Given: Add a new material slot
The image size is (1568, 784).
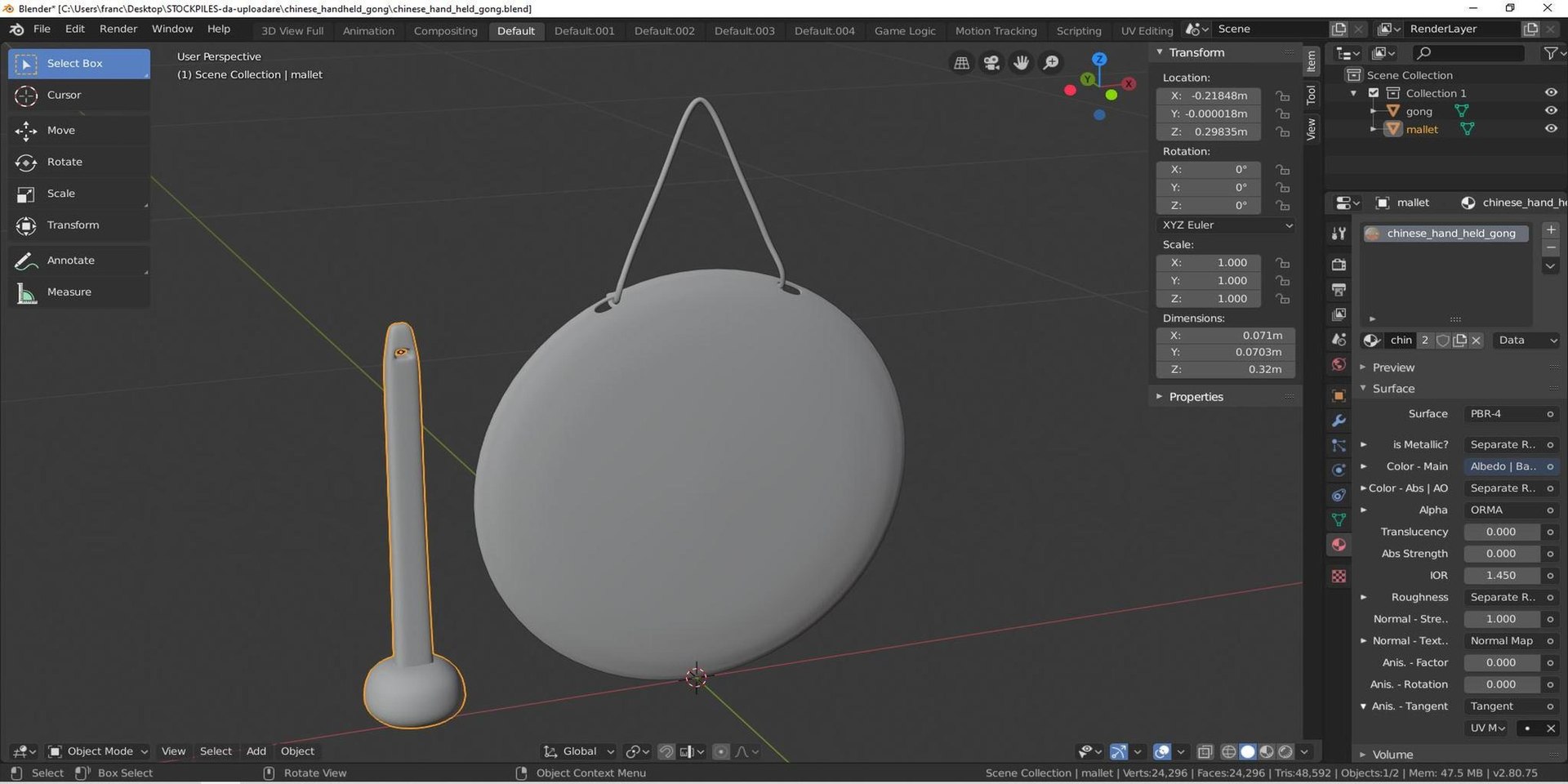Looking at the screenshot, I should 1551,230.
